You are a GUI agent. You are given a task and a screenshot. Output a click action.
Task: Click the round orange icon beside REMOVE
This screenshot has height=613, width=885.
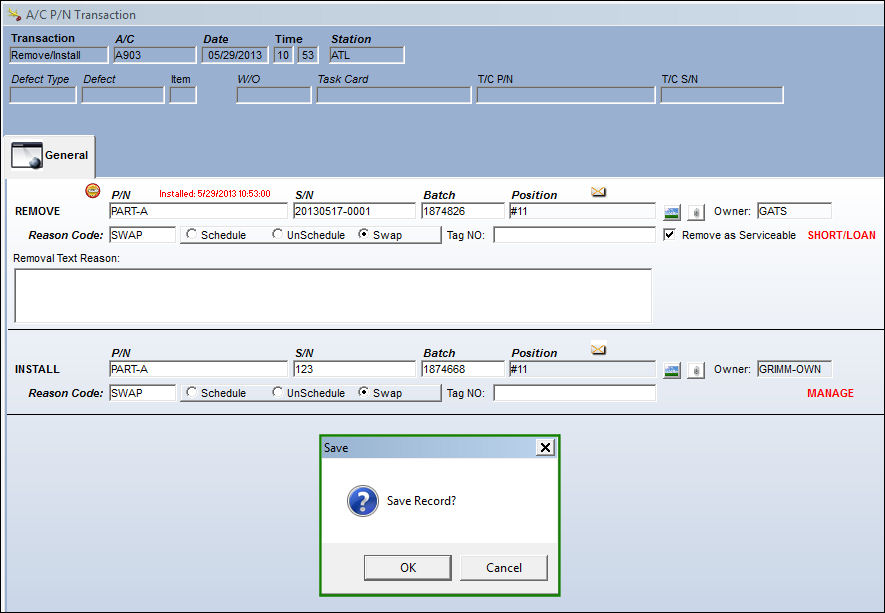93,191
